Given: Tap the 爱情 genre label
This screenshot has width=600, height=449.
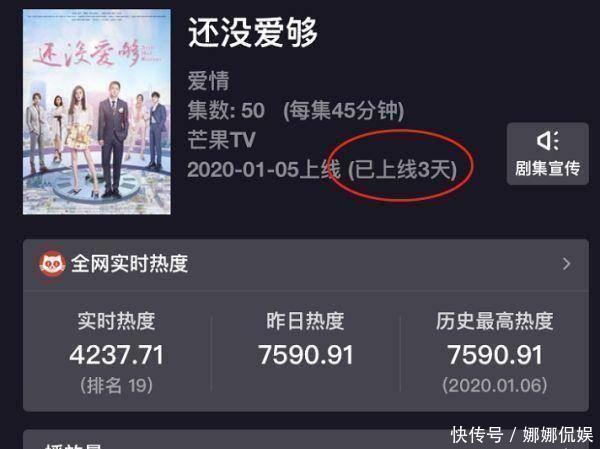Looking at the screenshot, I should 209,81.
